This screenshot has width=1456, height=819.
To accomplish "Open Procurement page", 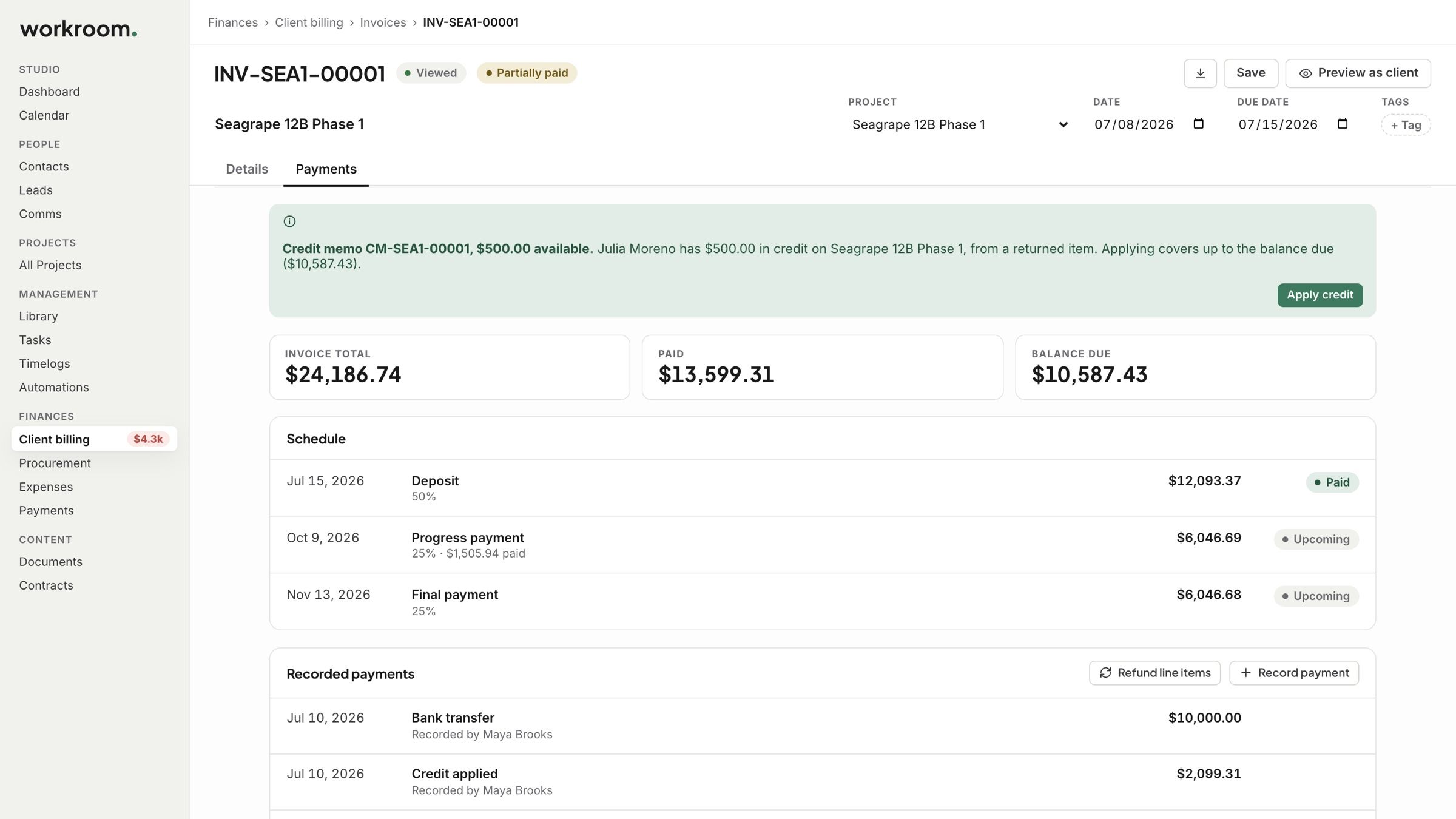I will 55,463.
